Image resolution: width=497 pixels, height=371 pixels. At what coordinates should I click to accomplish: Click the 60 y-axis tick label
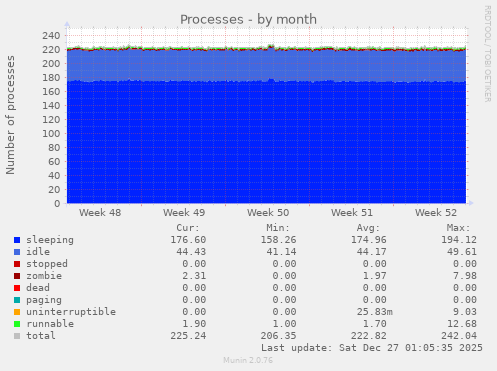pos(54,161)
